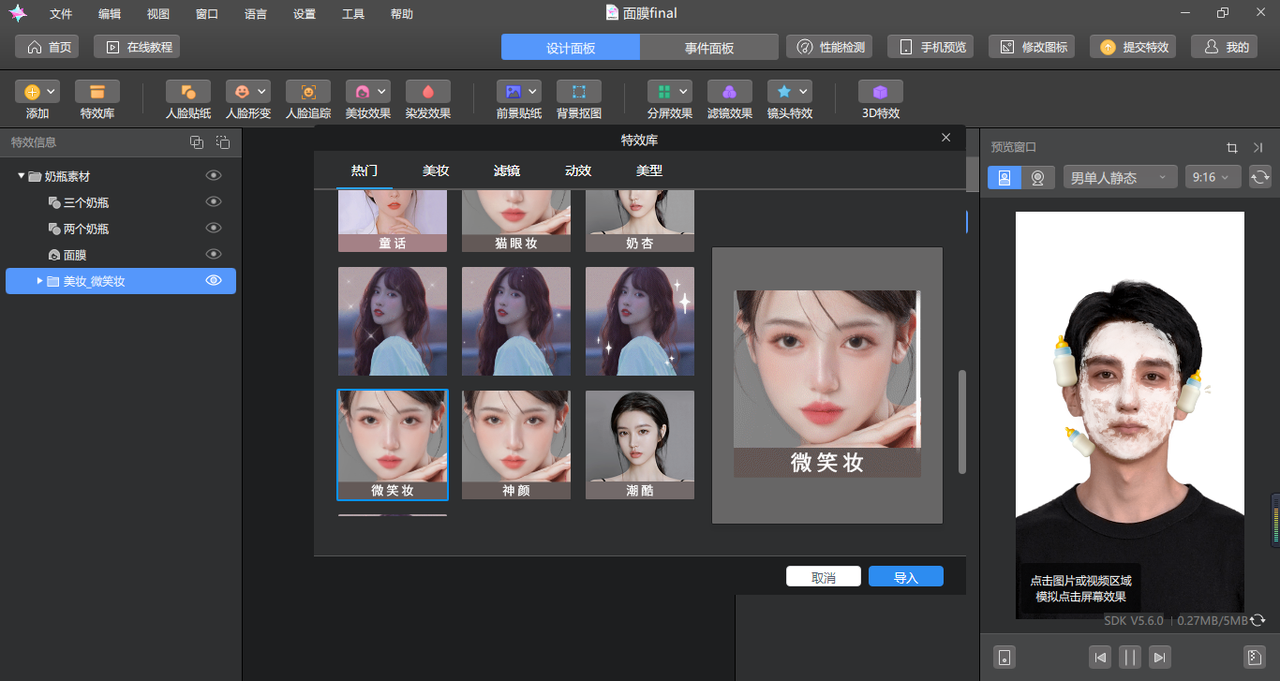Screen dimensions: 1280x681
Task: Click the 染发效果 hair dye icon
Action: (x=428, y=92)
